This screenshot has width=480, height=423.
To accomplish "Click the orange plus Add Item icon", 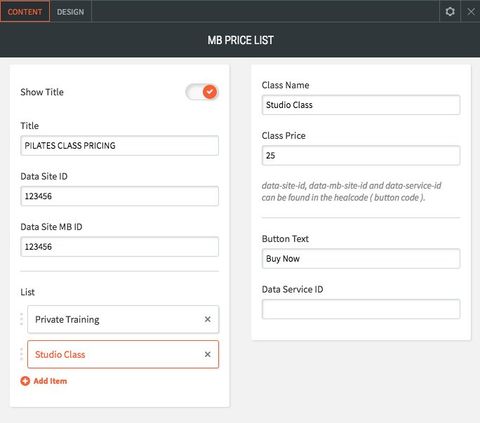I will [x=25, y=381].
